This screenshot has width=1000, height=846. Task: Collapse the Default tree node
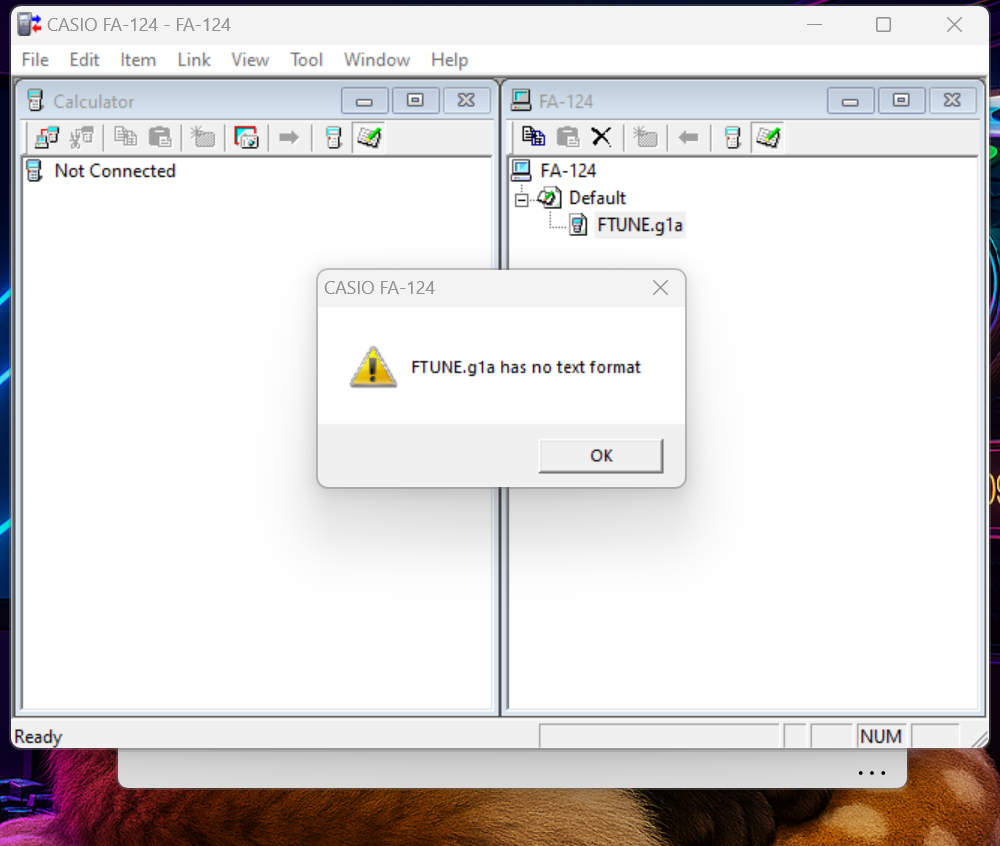point(521,199)
